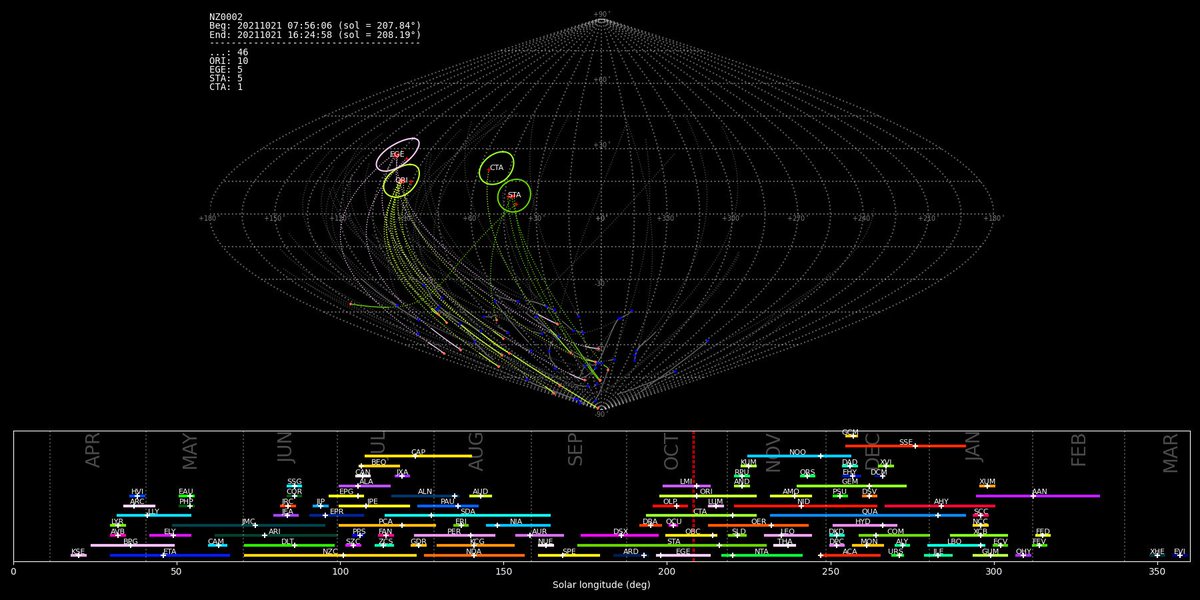Click the QUA shower label in the timeline
The image size is (1200, 600).
pyautogui.click(x=870, y=511)
